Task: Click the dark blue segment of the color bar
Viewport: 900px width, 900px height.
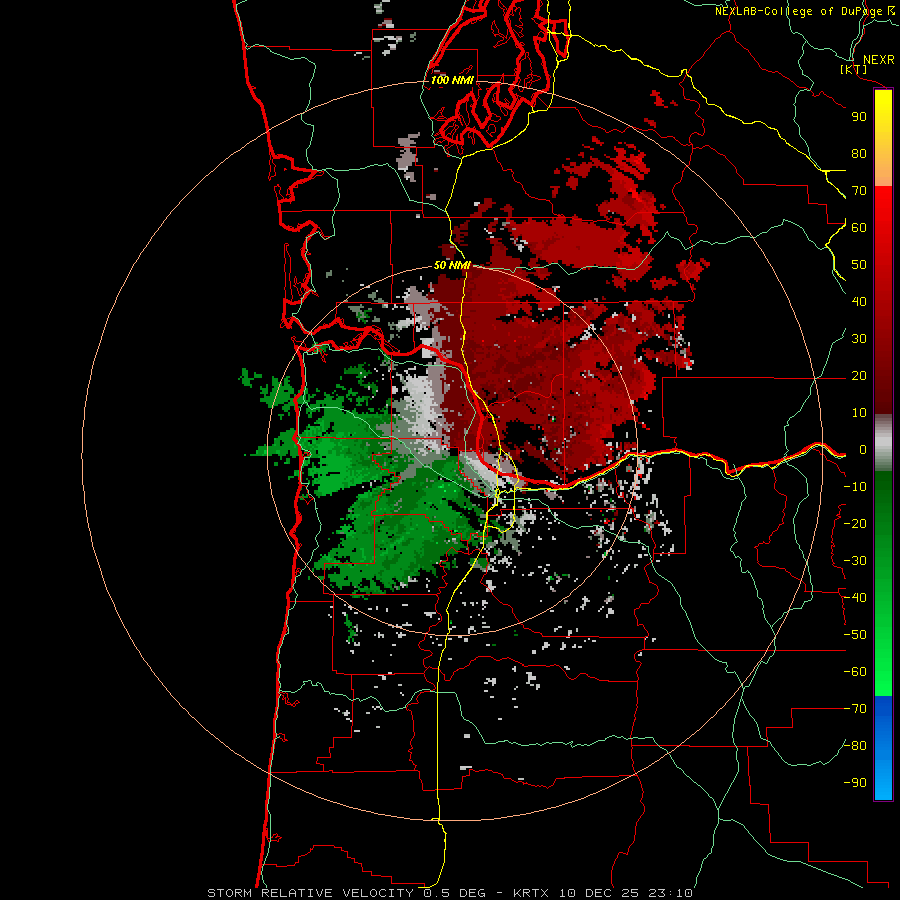Action: coord(883,712)
